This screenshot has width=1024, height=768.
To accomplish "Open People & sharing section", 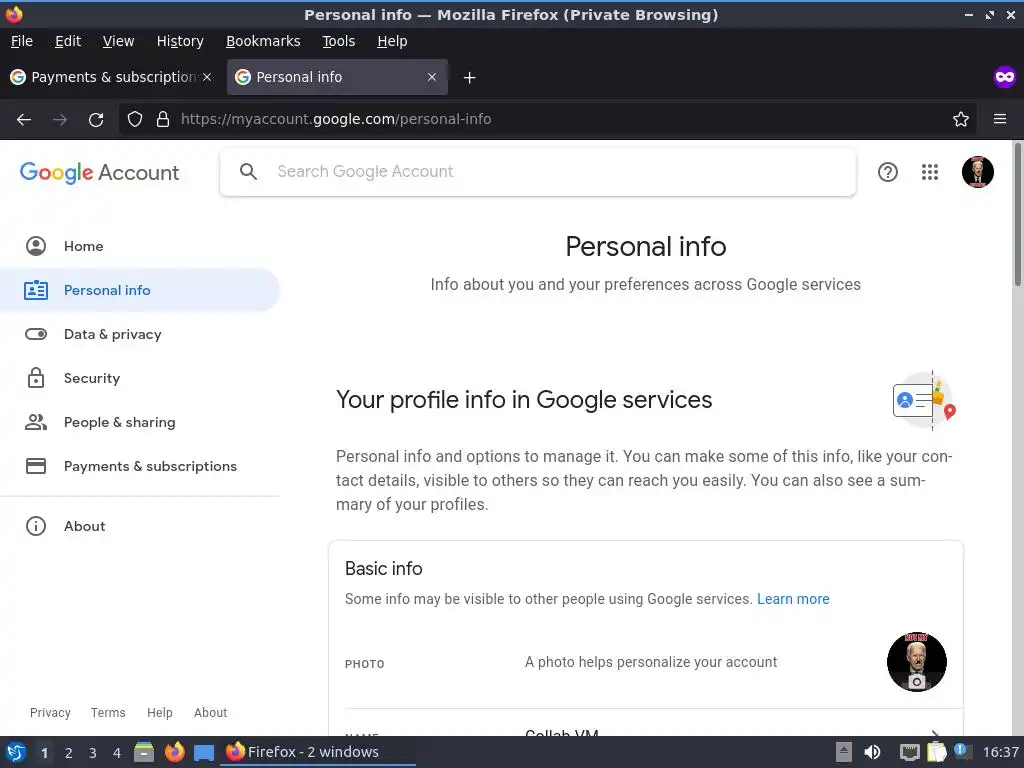I will [140, 423].
